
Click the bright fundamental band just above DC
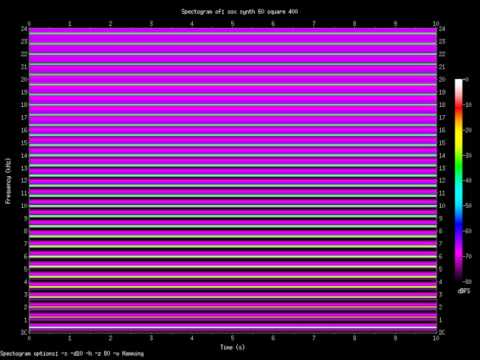pyautogui.click(x=233, y=328)
